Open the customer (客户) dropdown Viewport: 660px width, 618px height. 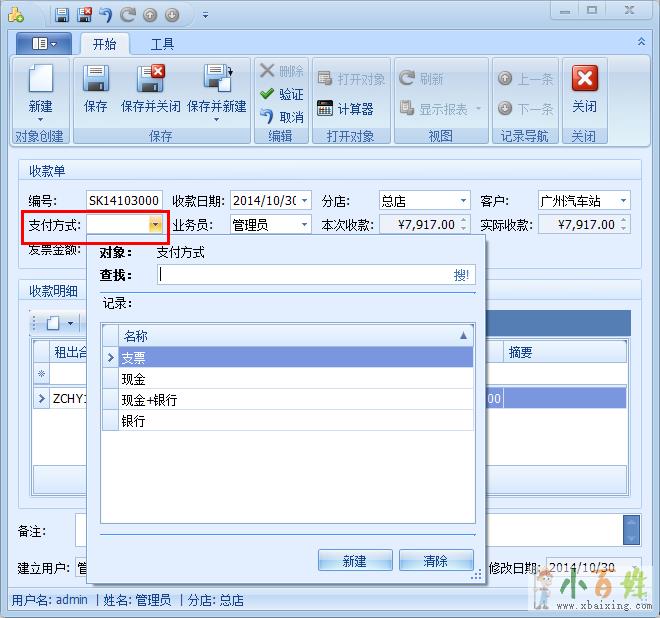(x=624, y=201)
